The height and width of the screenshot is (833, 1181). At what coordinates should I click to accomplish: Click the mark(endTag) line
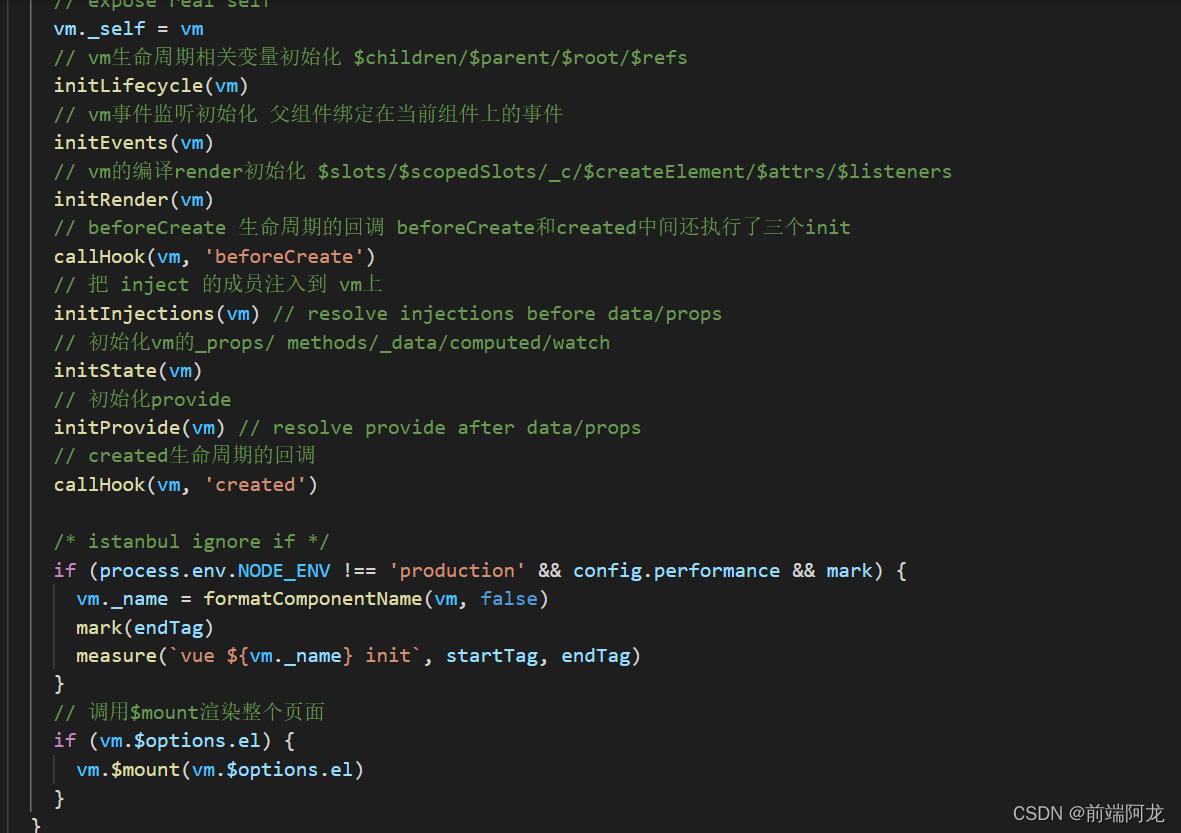145,629
